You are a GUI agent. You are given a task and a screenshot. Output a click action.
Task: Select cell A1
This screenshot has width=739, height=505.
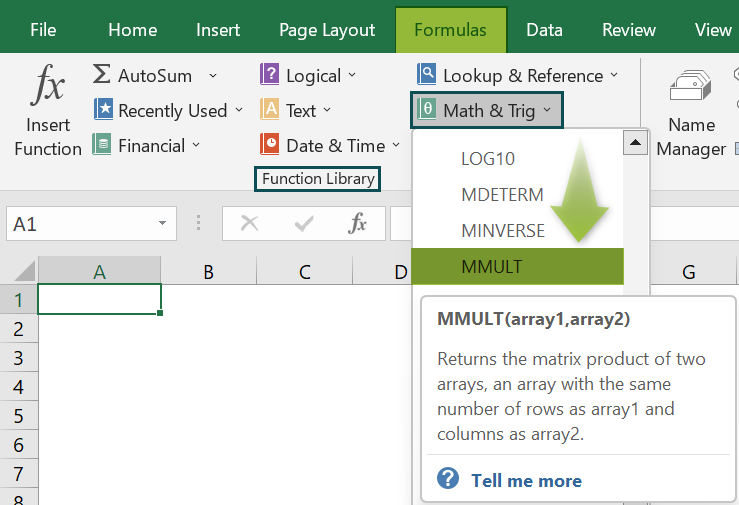pos(99,299)
